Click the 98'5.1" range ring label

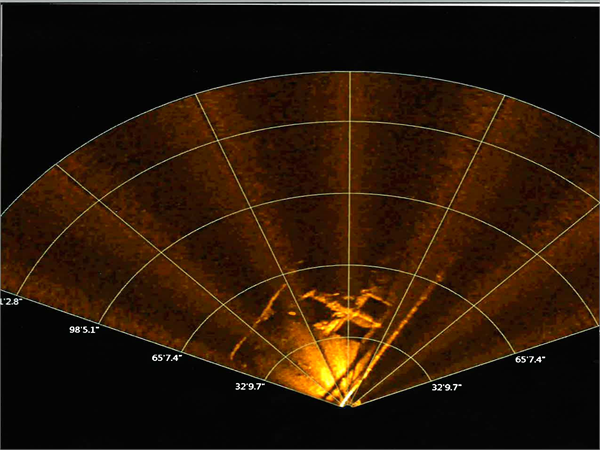pyautogui.click(x=84, y=330)
